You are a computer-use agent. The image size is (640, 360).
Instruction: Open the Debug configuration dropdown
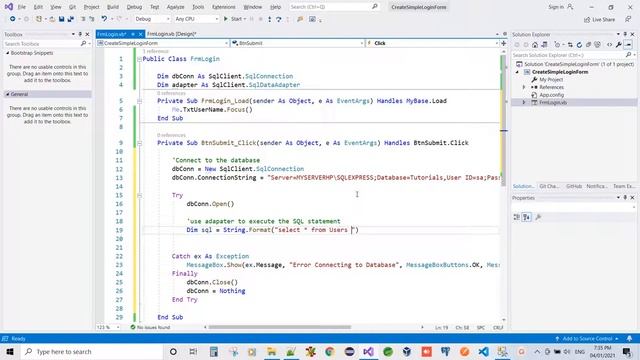[152, 19]
